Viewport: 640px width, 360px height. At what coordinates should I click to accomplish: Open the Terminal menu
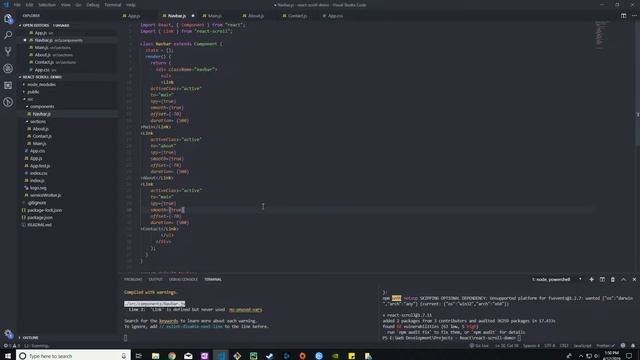[x=113, y=5]
